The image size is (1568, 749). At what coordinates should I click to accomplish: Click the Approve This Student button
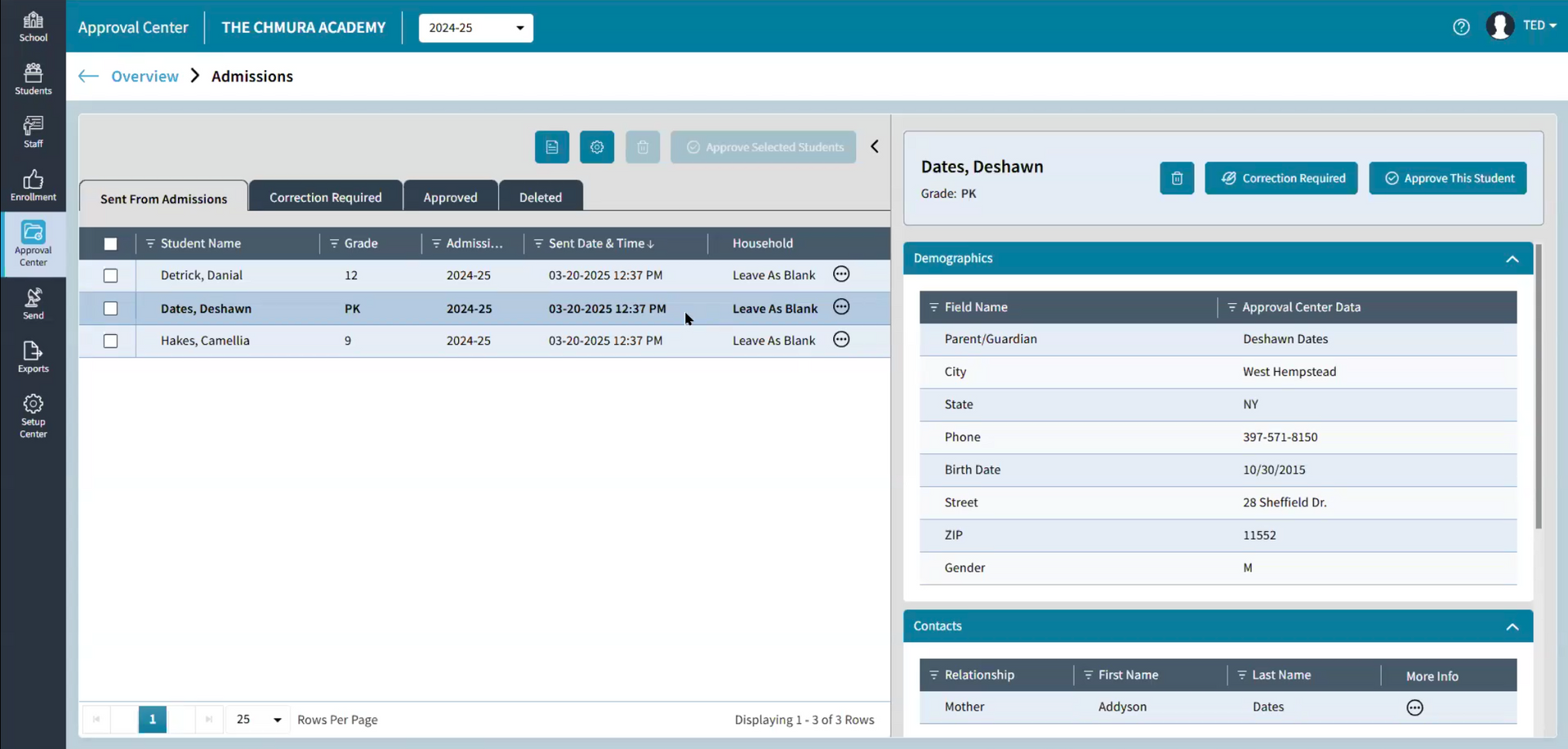coord(1448,178)
